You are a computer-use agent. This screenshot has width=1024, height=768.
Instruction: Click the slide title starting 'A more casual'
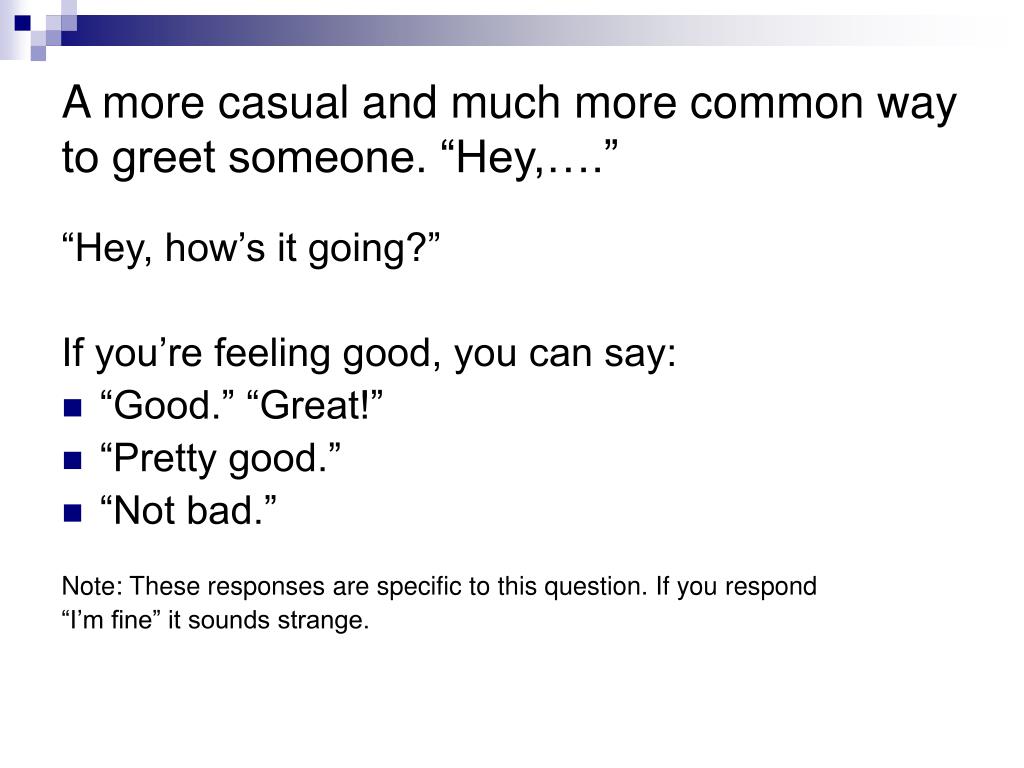(x=509, y=130)
